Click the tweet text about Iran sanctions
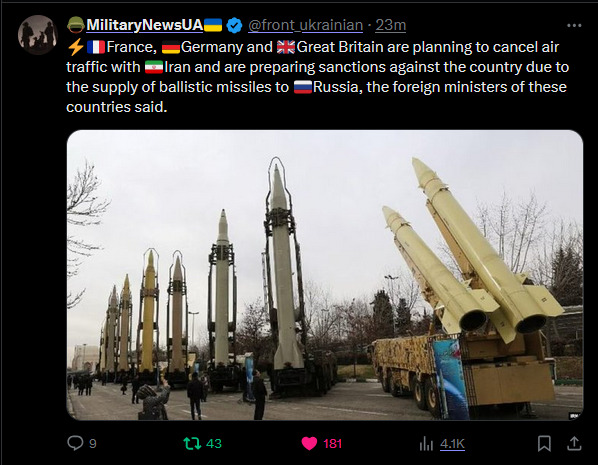The height and width of the screenshot is (465, 598). coord(317,77)
